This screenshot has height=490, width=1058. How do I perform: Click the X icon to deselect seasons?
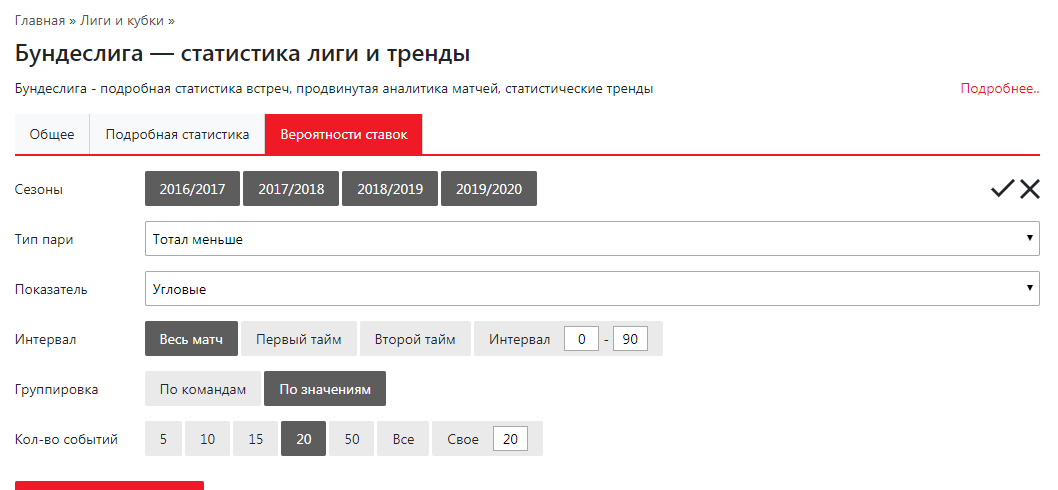point(1030,189)
